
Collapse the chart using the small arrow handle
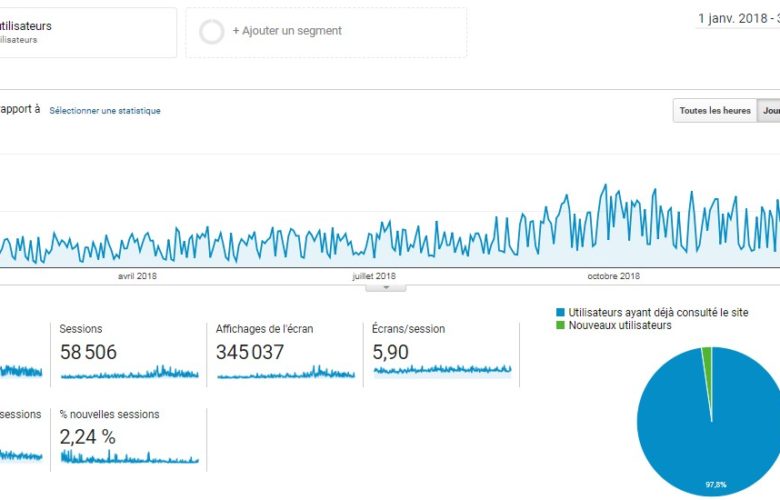386,288
